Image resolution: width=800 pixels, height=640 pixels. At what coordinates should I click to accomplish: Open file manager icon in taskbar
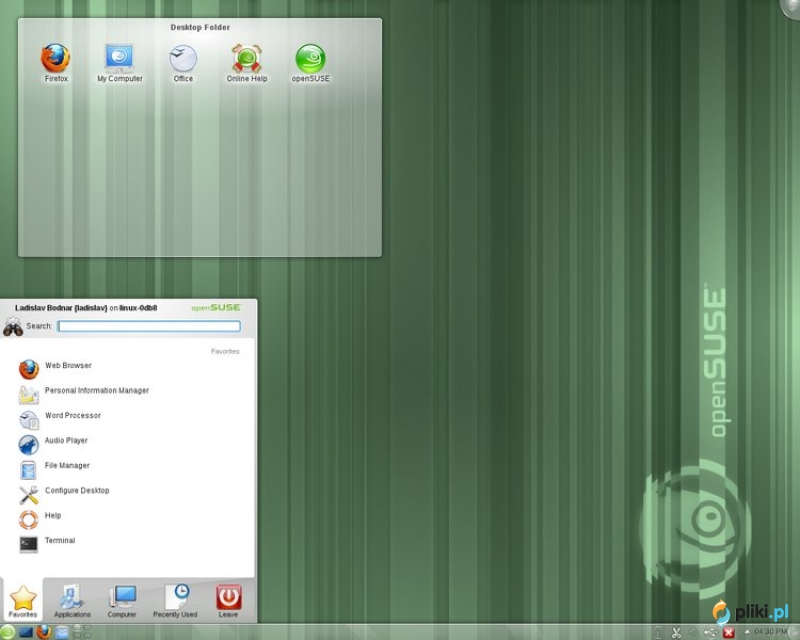[62, 632]
